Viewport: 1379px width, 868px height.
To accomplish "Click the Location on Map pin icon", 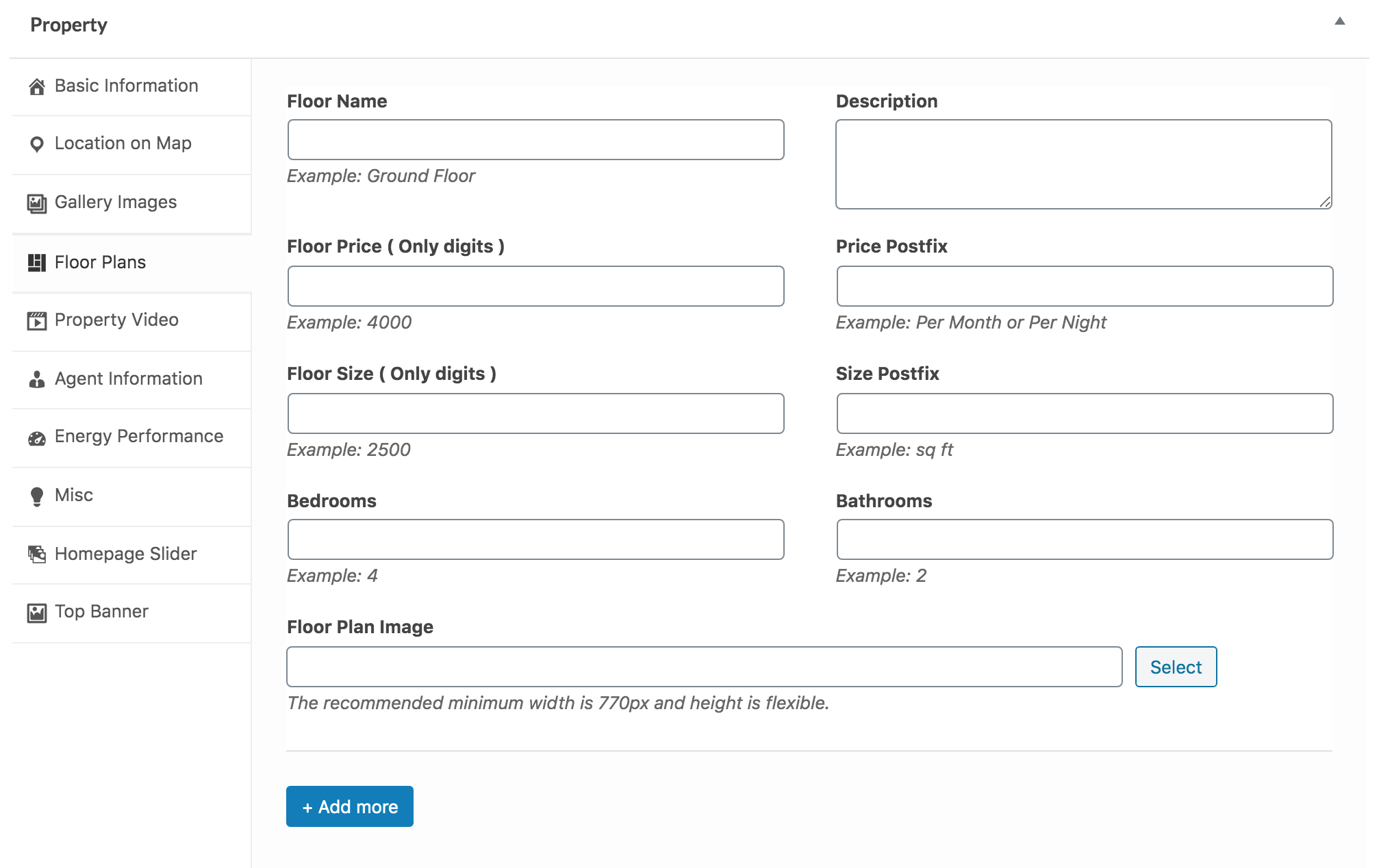I will click(x=37, y=144).
